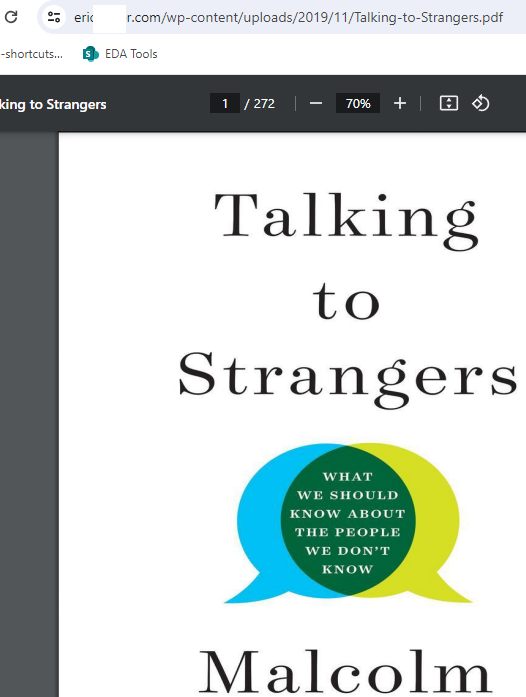Click the 'Talking to Strangers' document title
This screenshot has width=526, height=697.
pos(53,104)
